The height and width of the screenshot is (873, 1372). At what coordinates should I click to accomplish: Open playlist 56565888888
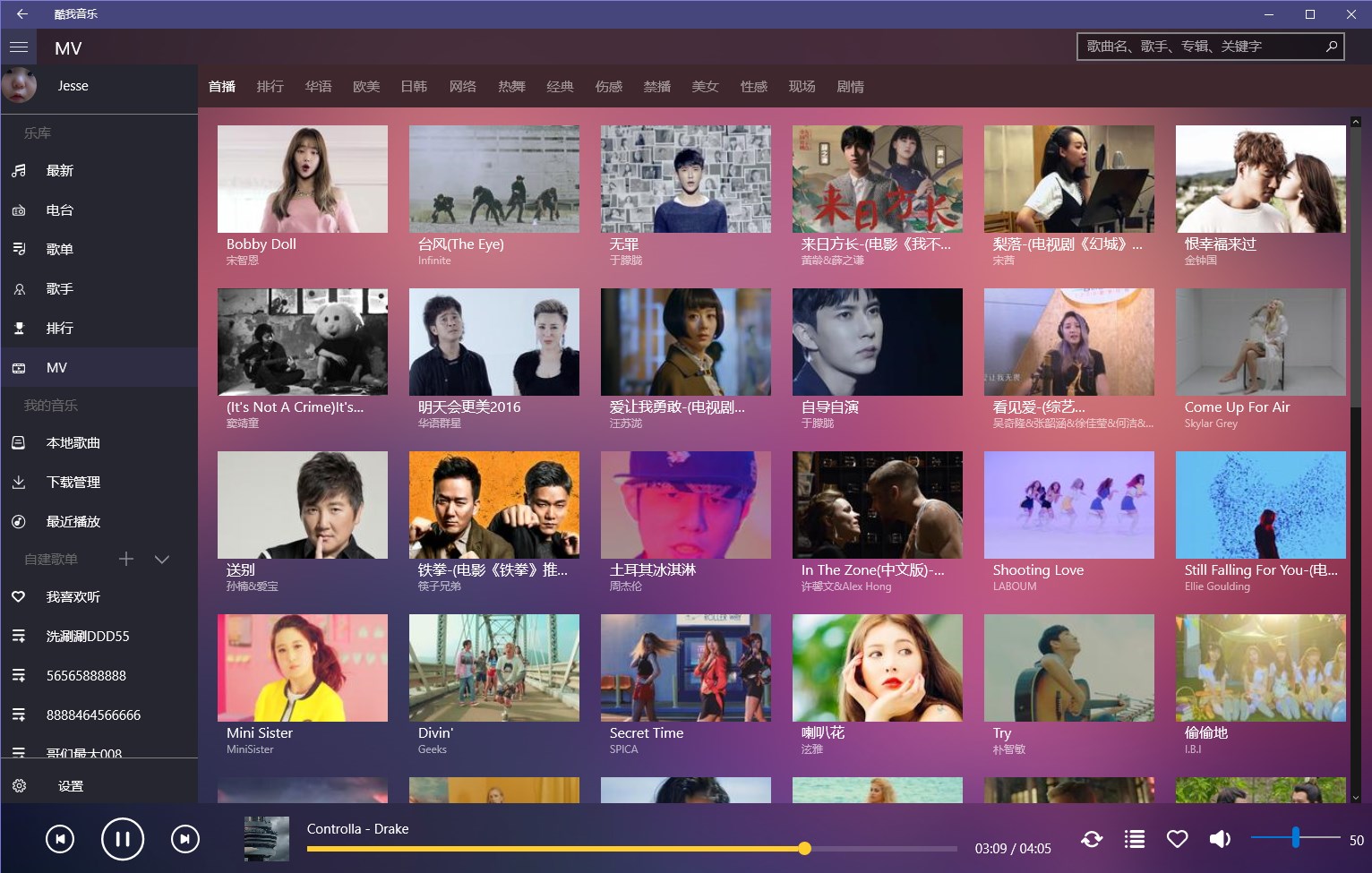[99, 676]
